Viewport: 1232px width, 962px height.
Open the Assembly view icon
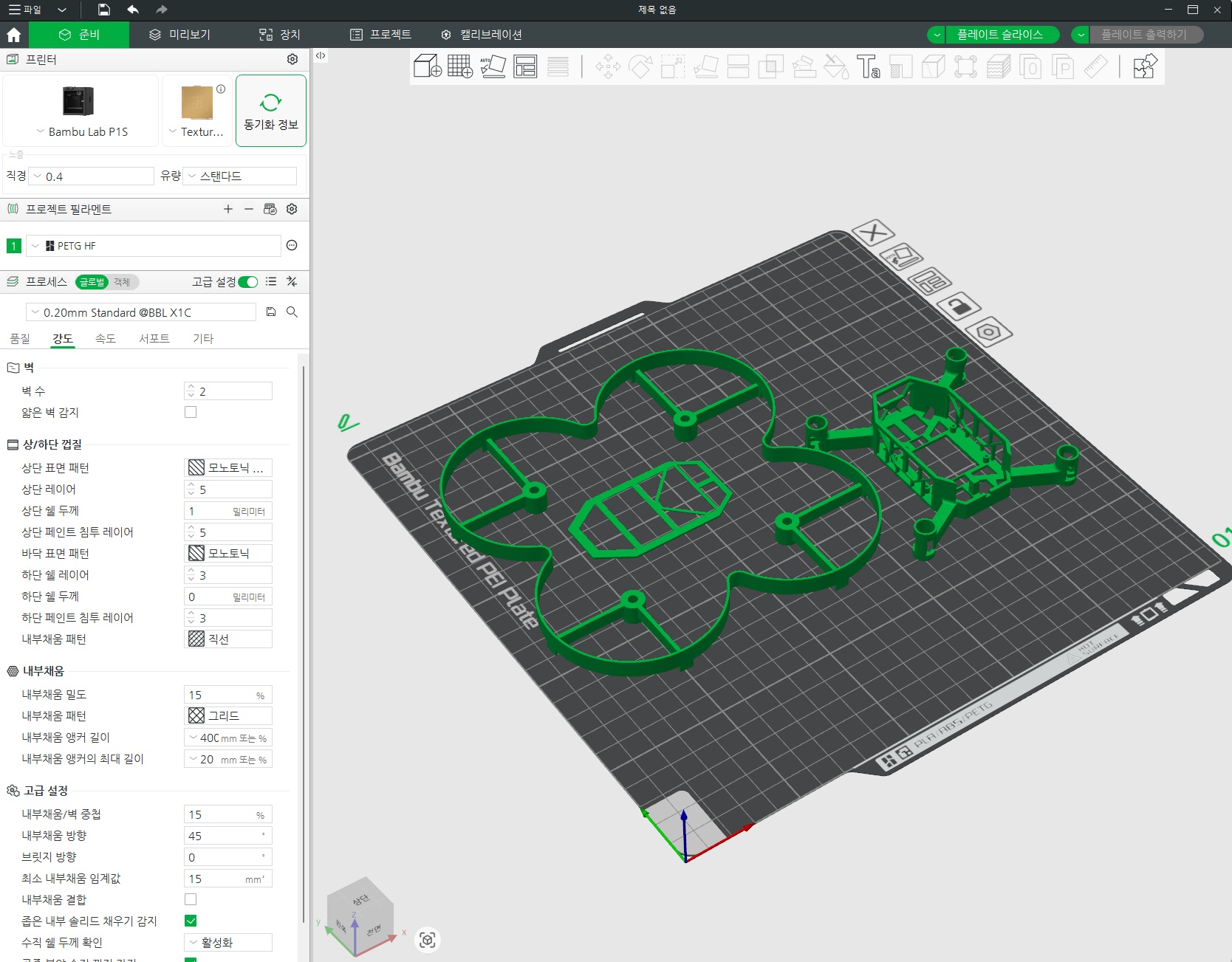click(1145, 66)
